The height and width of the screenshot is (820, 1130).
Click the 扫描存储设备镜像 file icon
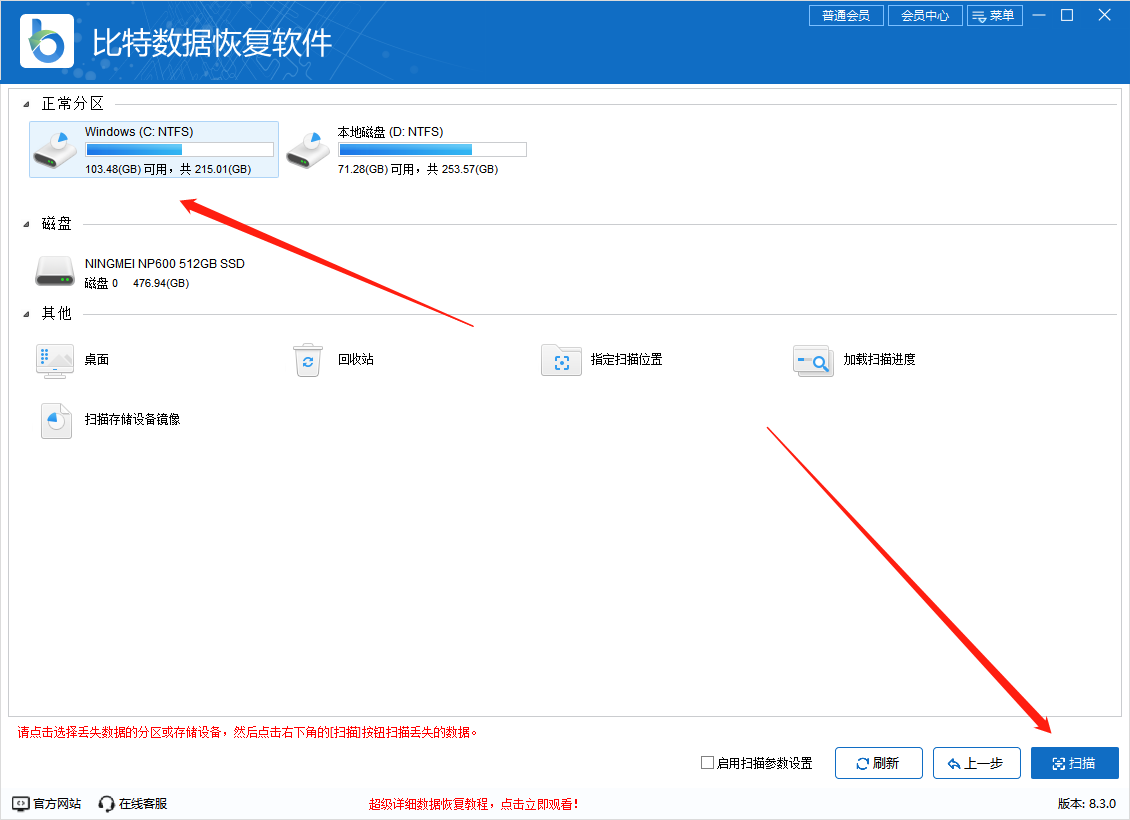click(56, 420)
